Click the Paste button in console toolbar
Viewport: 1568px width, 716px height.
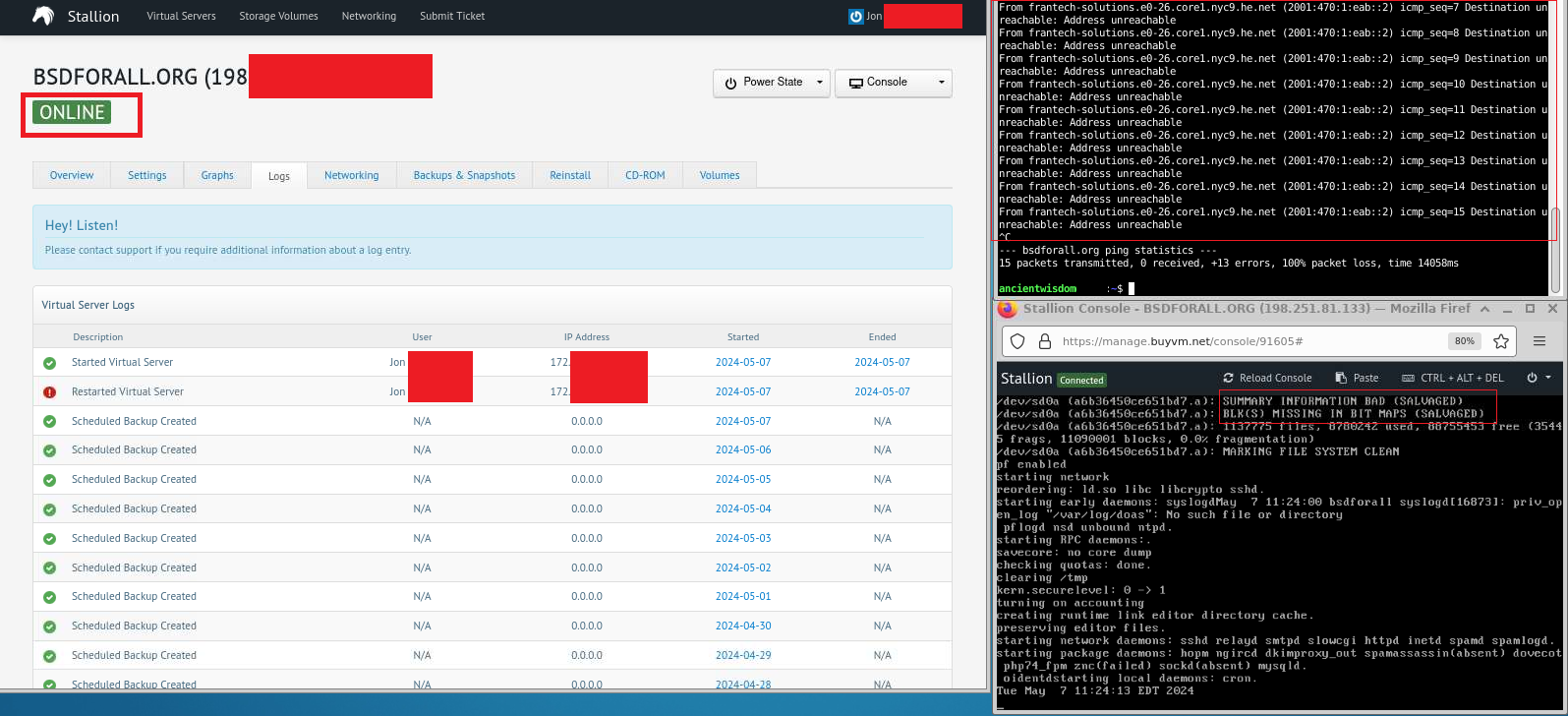click(x=1357, y=378)
